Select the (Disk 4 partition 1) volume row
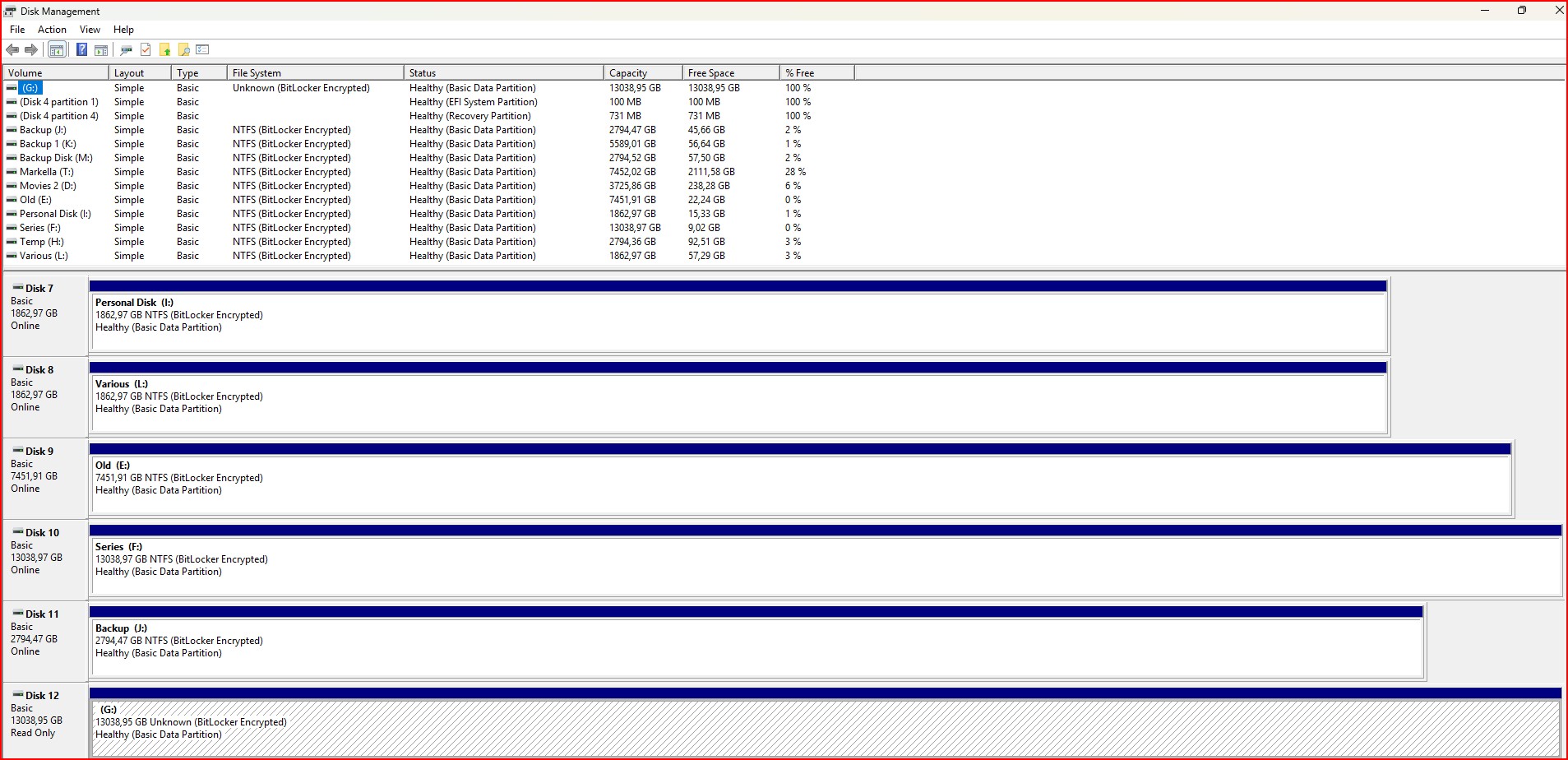This screenshot has height=760, width=1568. click(x=428, y=102)
